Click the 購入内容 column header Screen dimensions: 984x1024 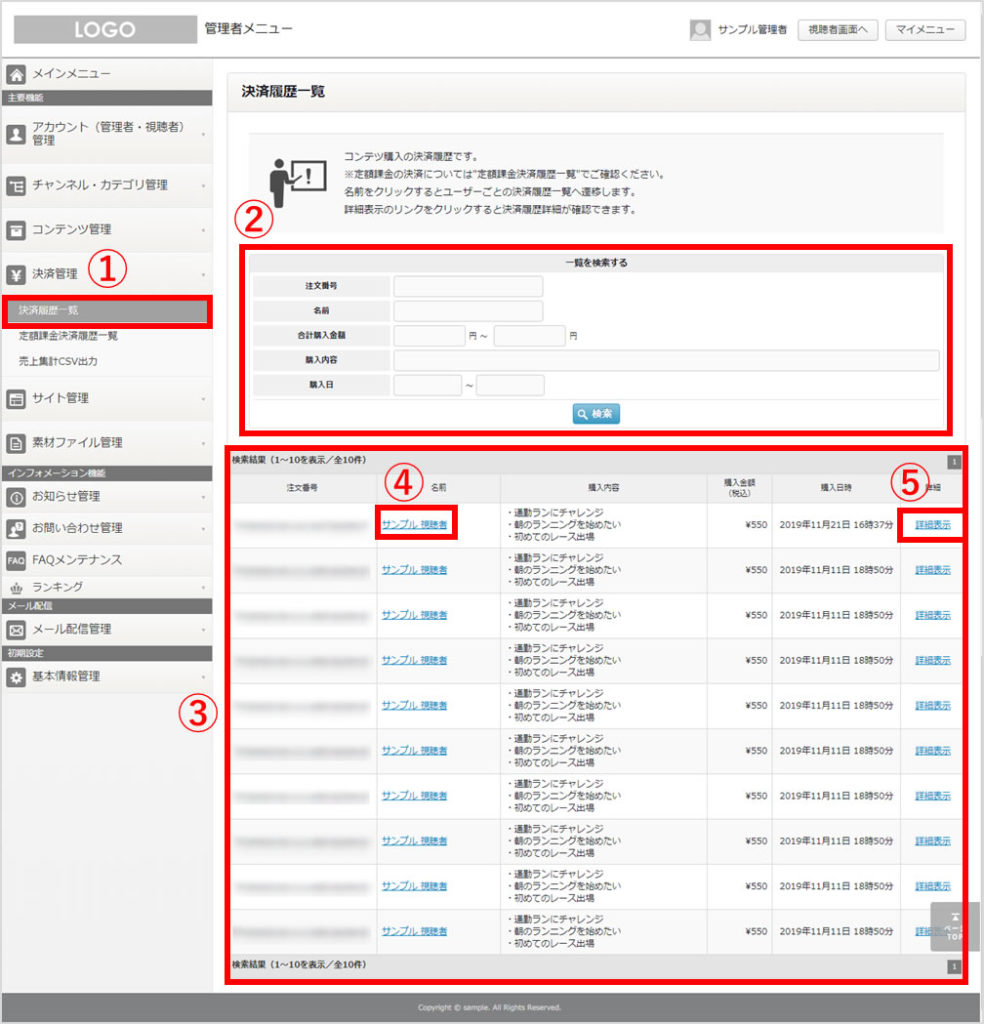603,488
